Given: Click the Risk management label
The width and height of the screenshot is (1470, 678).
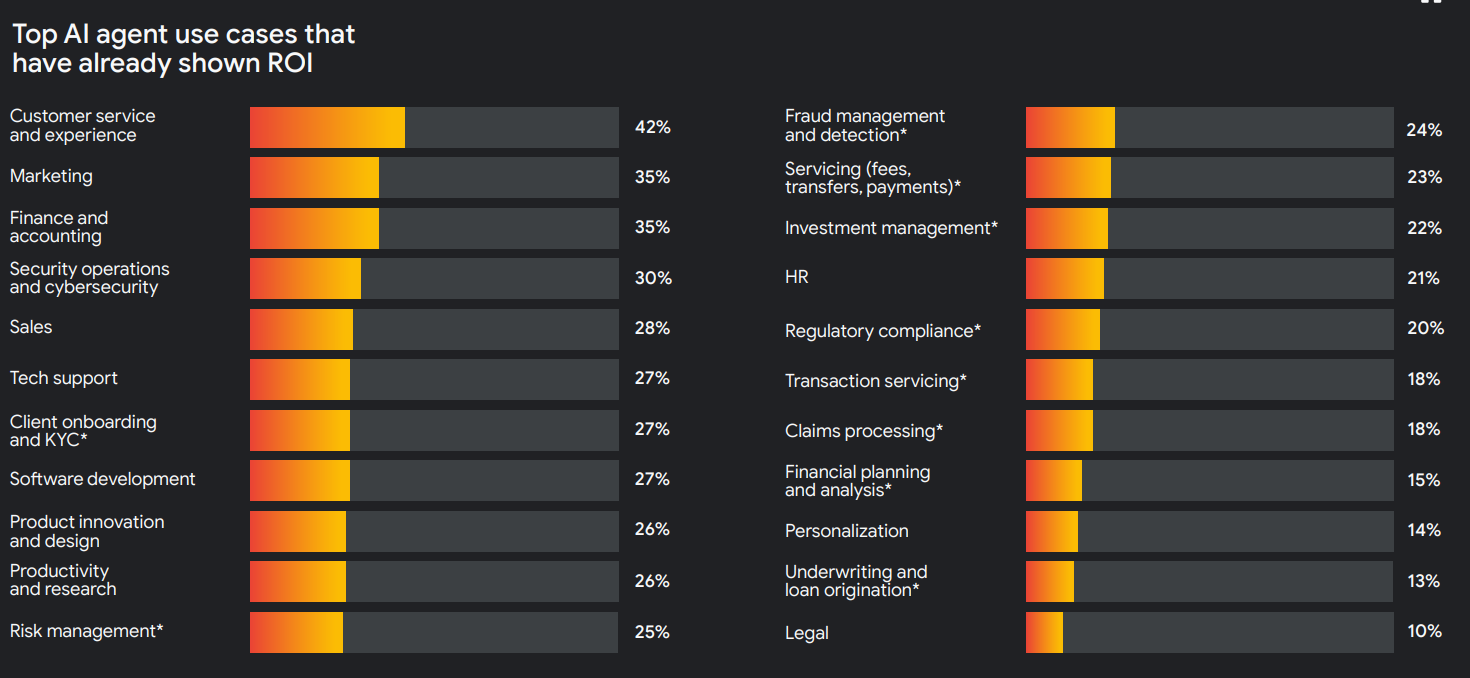Looking at the screenshot, I should [86, 631].
